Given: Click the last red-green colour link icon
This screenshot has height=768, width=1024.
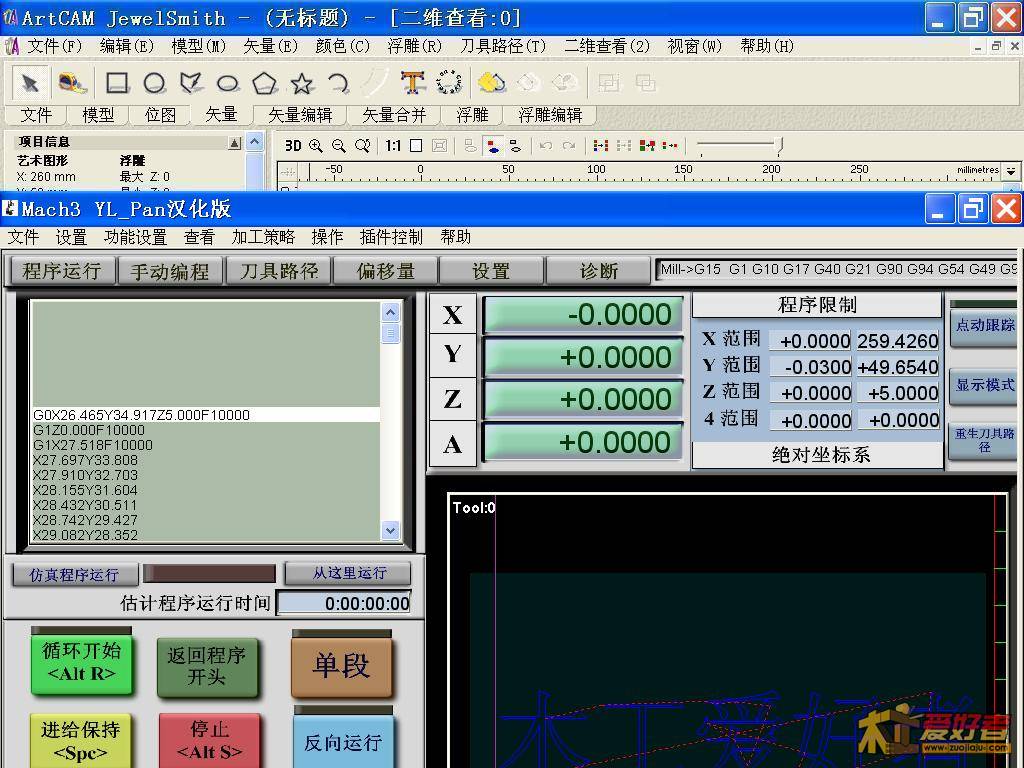Looking at the screenshot, I should pos(670,146).
